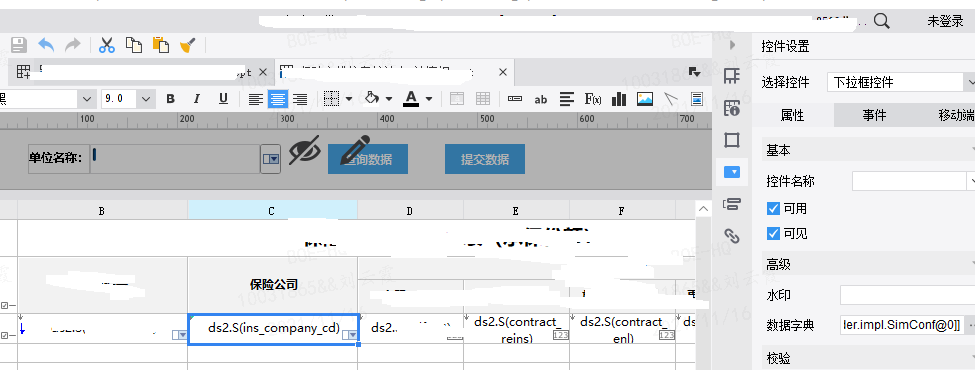The width and height of the screenshot is (975, 370).
Task: Insert chart using bar chart icon
Action: pyautogui.click(x=619, y=99)
